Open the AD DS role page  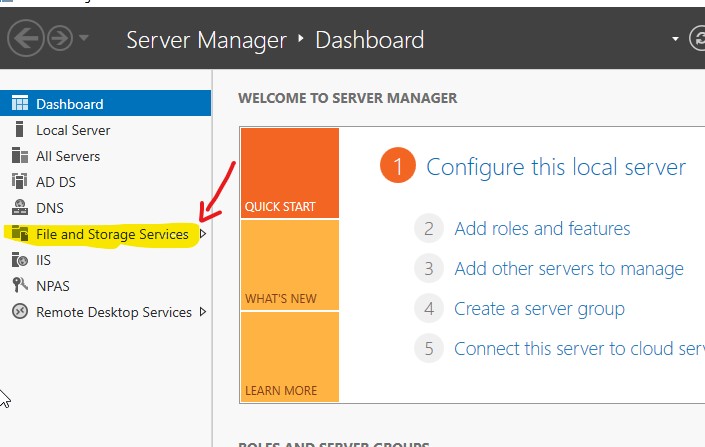pyautogui.click(x=56, y=182)
